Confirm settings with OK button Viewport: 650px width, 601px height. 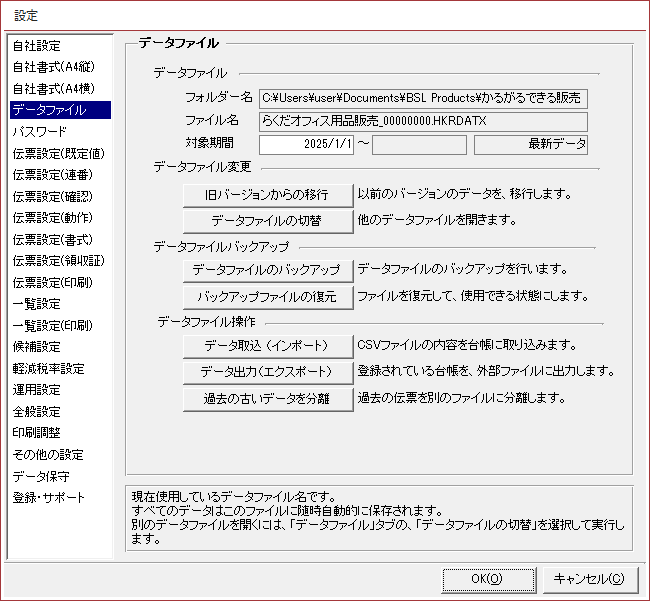click(486, 578)
